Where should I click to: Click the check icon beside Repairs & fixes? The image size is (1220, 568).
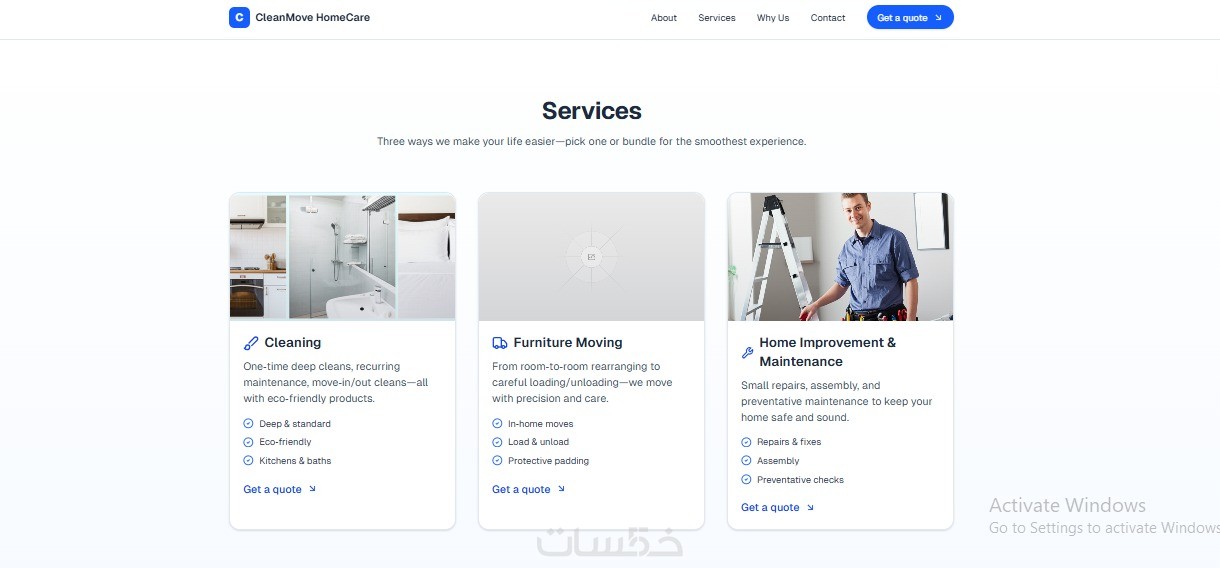click(x=746, y=442)
